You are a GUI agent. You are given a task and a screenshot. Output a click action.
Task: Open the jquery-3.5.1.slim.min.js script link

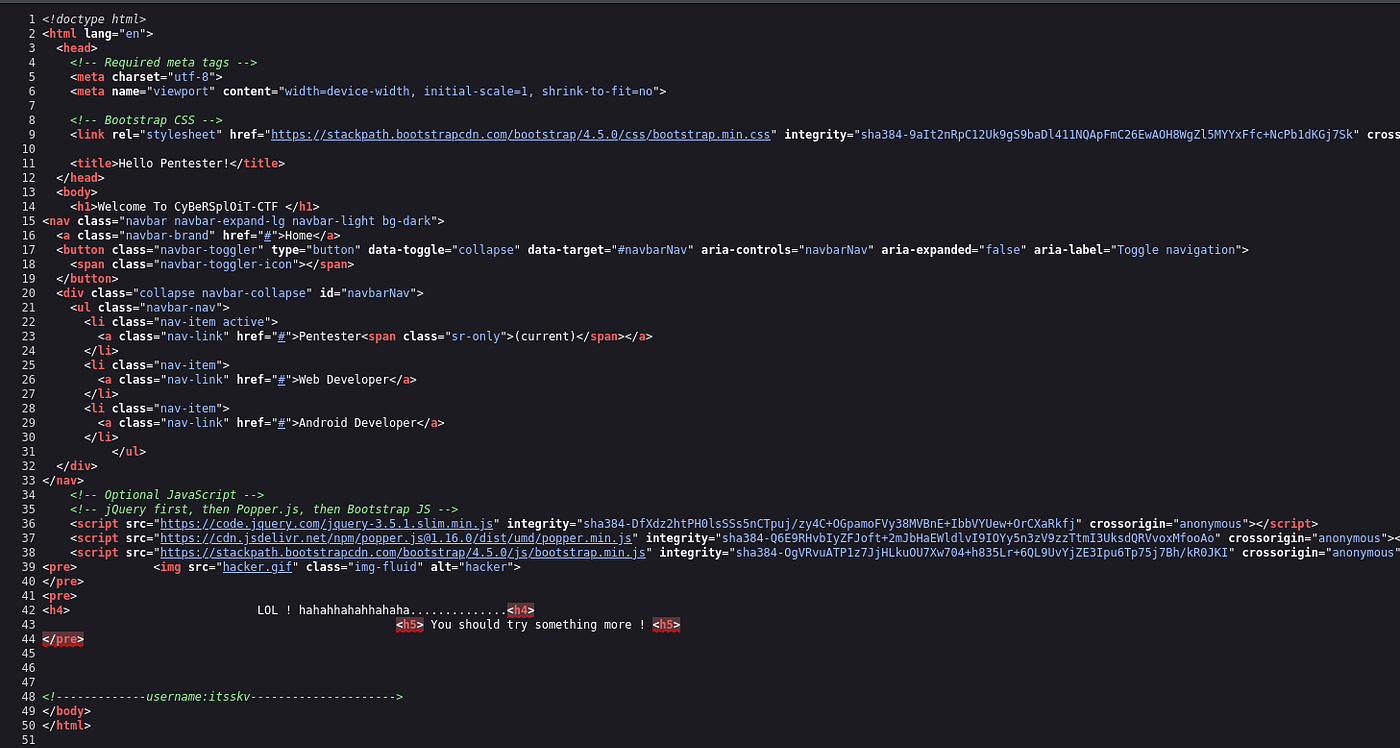tap(327, 523)
